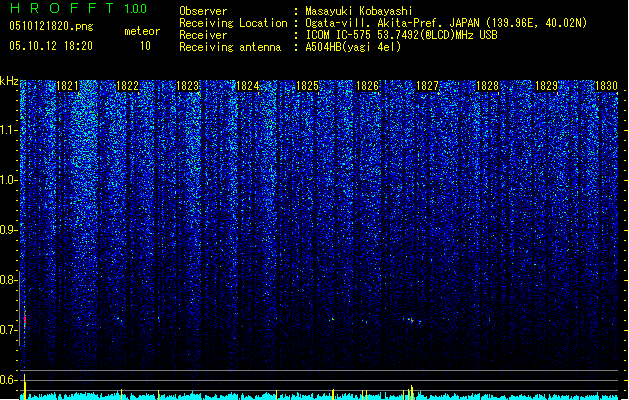Click receiver value ICOM IC-575 53.7492 MHz

pos(401,35)
